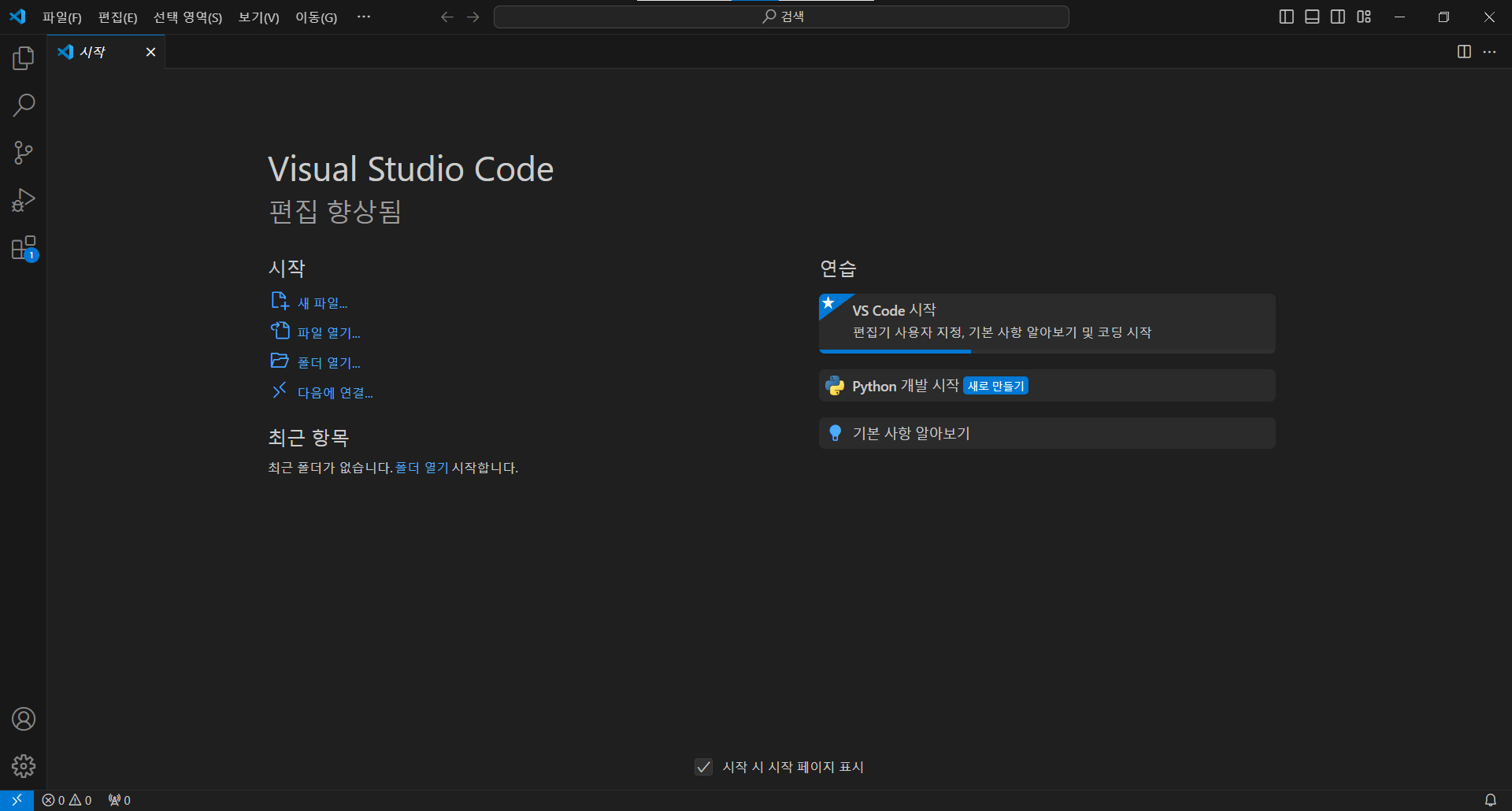Toggle the panel layout icon
This screenshot has width=1512, height=811.
pos(1312,17)
